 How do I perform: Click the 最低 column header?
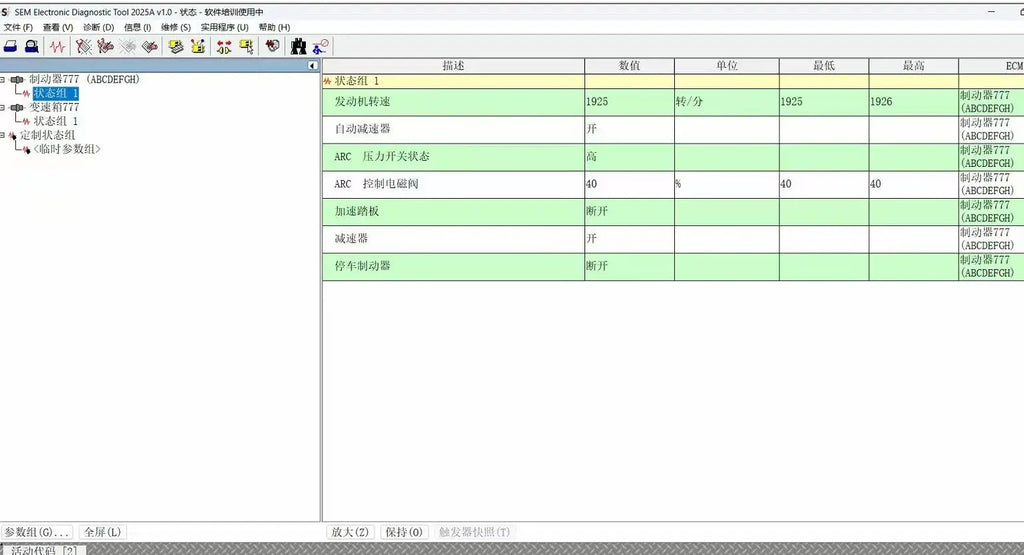(x=824, y=65)
